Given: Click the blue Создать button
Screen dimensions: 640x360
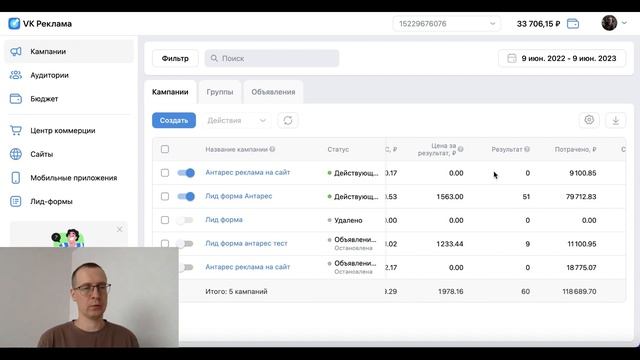Looking at the screenshot, I should pyautogui.click(x=174, y=120).
